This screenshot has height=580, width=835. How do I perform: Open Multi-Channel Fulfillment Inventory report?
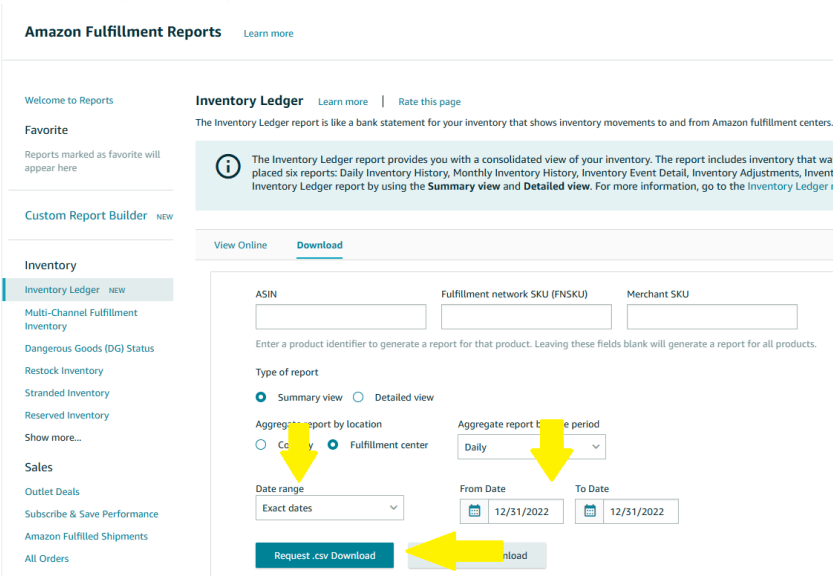pyautogui.click(x=81, y=320)
